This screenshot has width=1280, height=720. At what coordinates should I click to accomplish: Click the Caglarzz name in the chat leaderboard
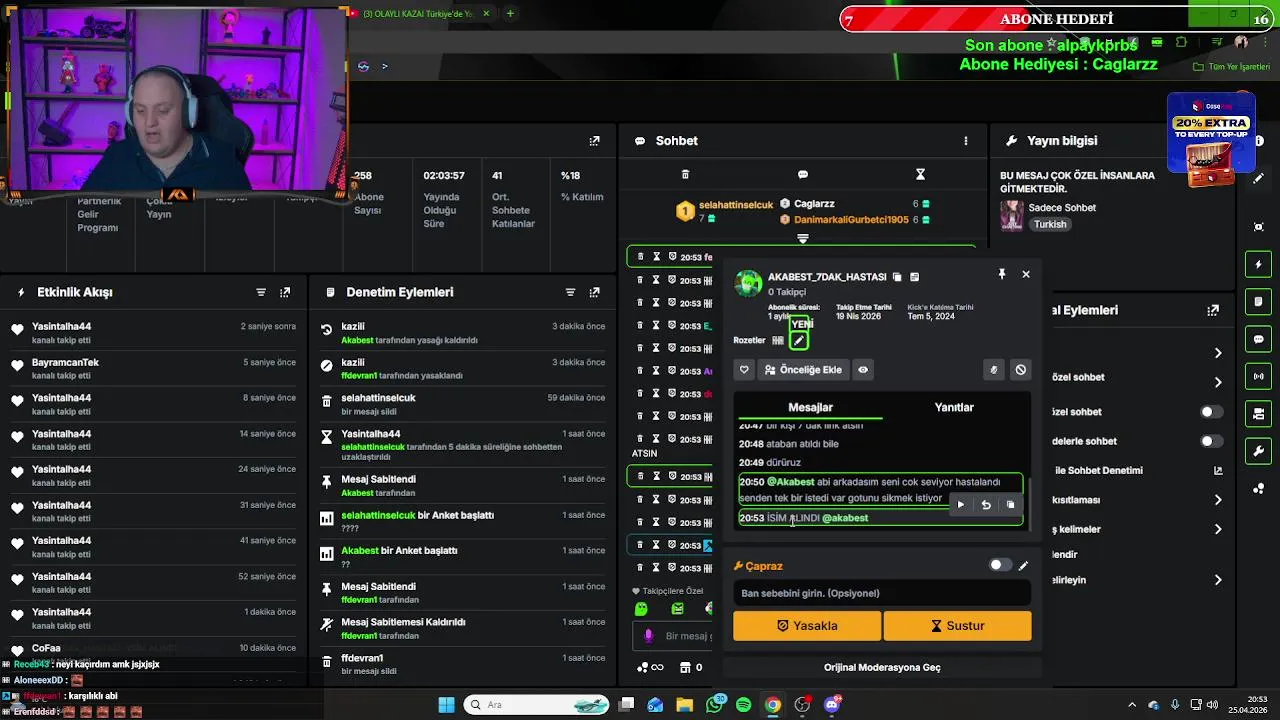tap(814, 204)
